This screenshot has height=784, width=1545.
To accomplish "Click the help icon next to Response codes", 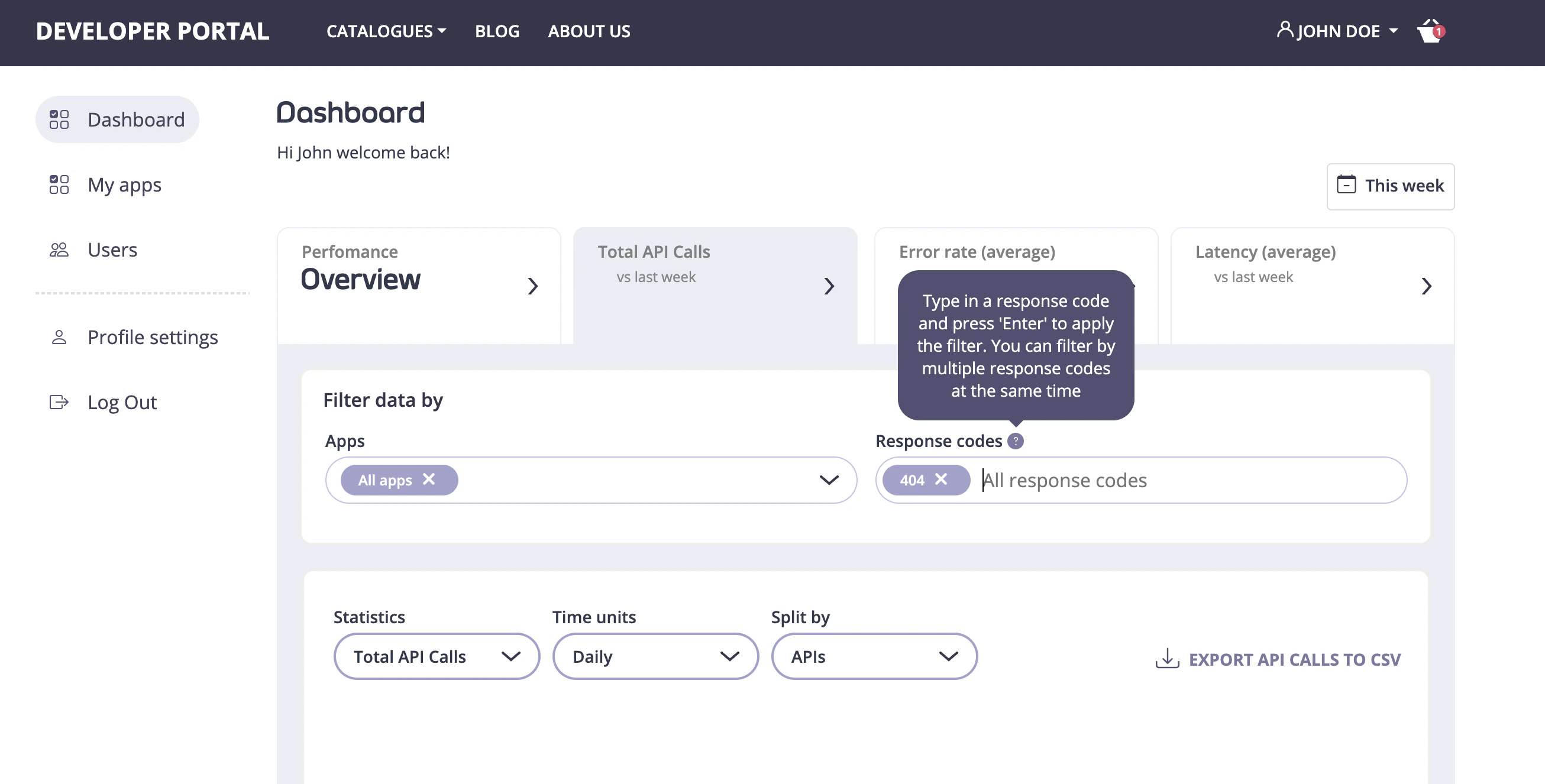I will pos(1016,441).
